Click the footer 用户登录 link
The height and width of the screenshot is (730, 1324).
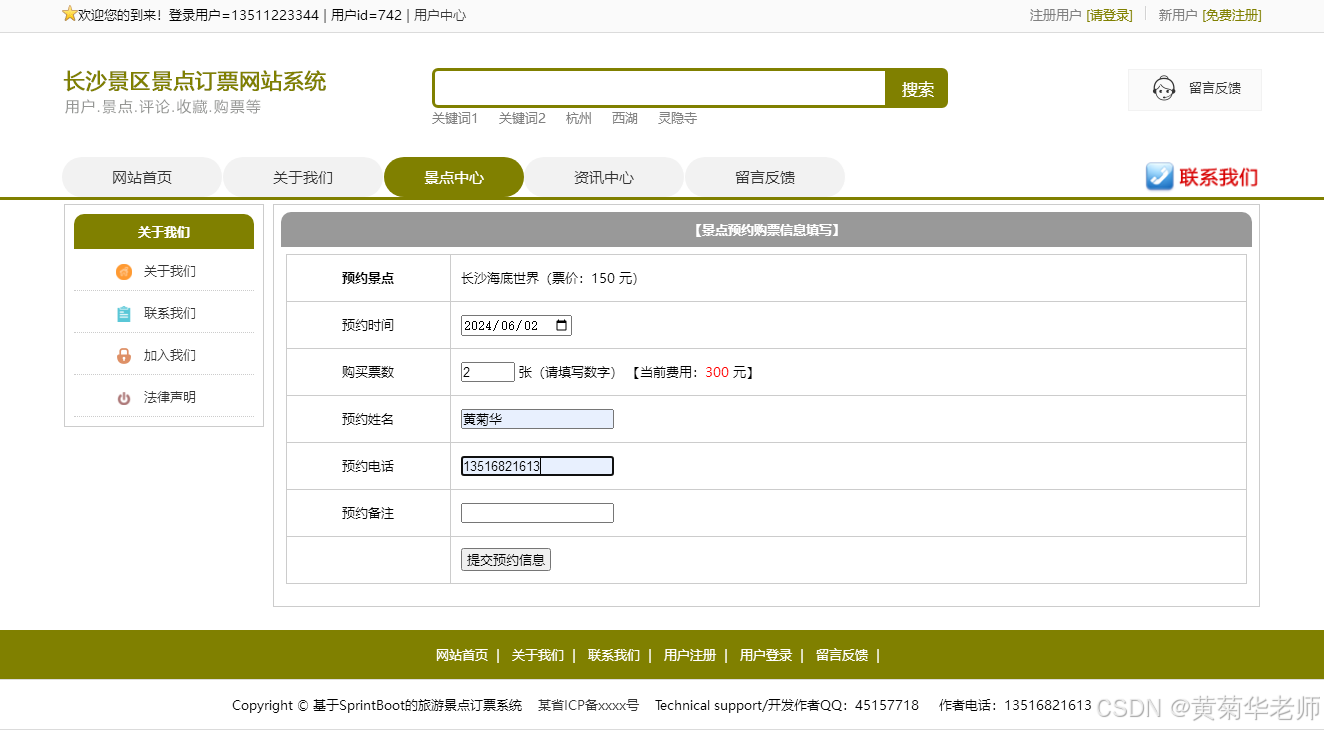pyautogui.click(x=766, y=655)
